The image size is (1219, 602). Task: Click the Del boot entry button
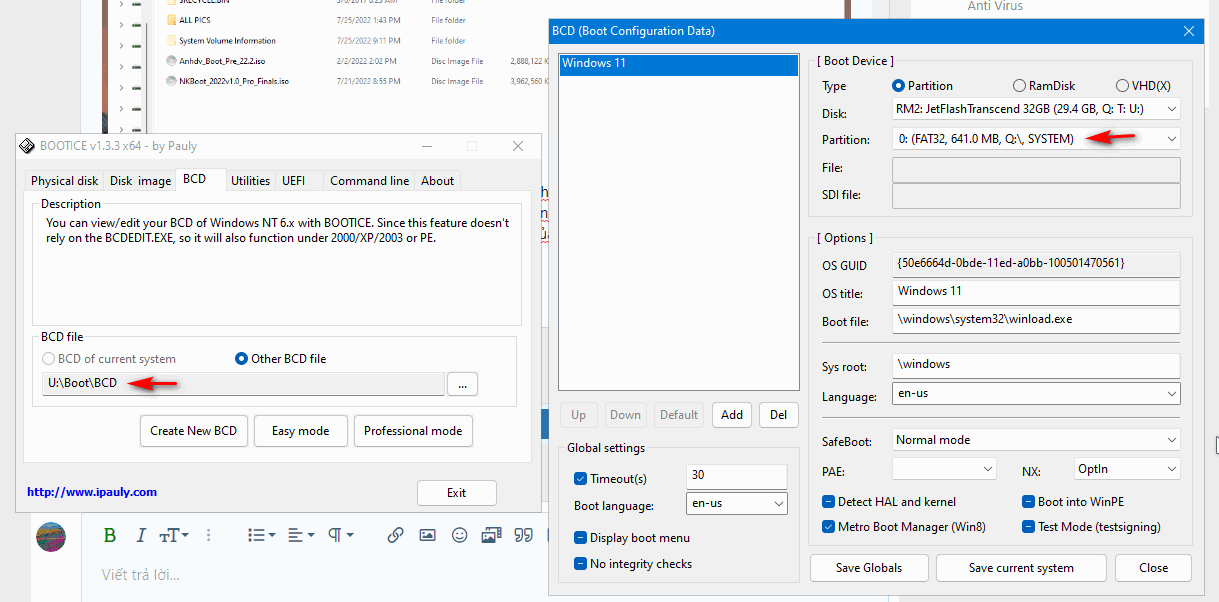(x=780, y=415)
